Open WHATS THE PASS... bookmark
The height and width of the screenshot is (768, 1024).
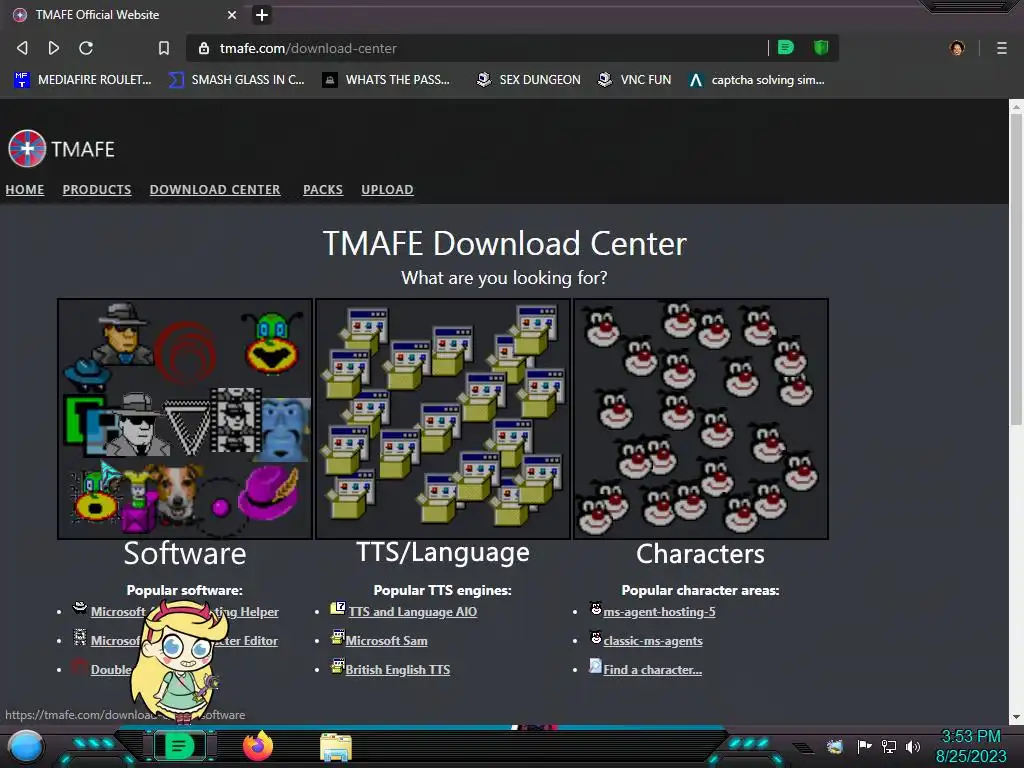(x=386, y=80)
